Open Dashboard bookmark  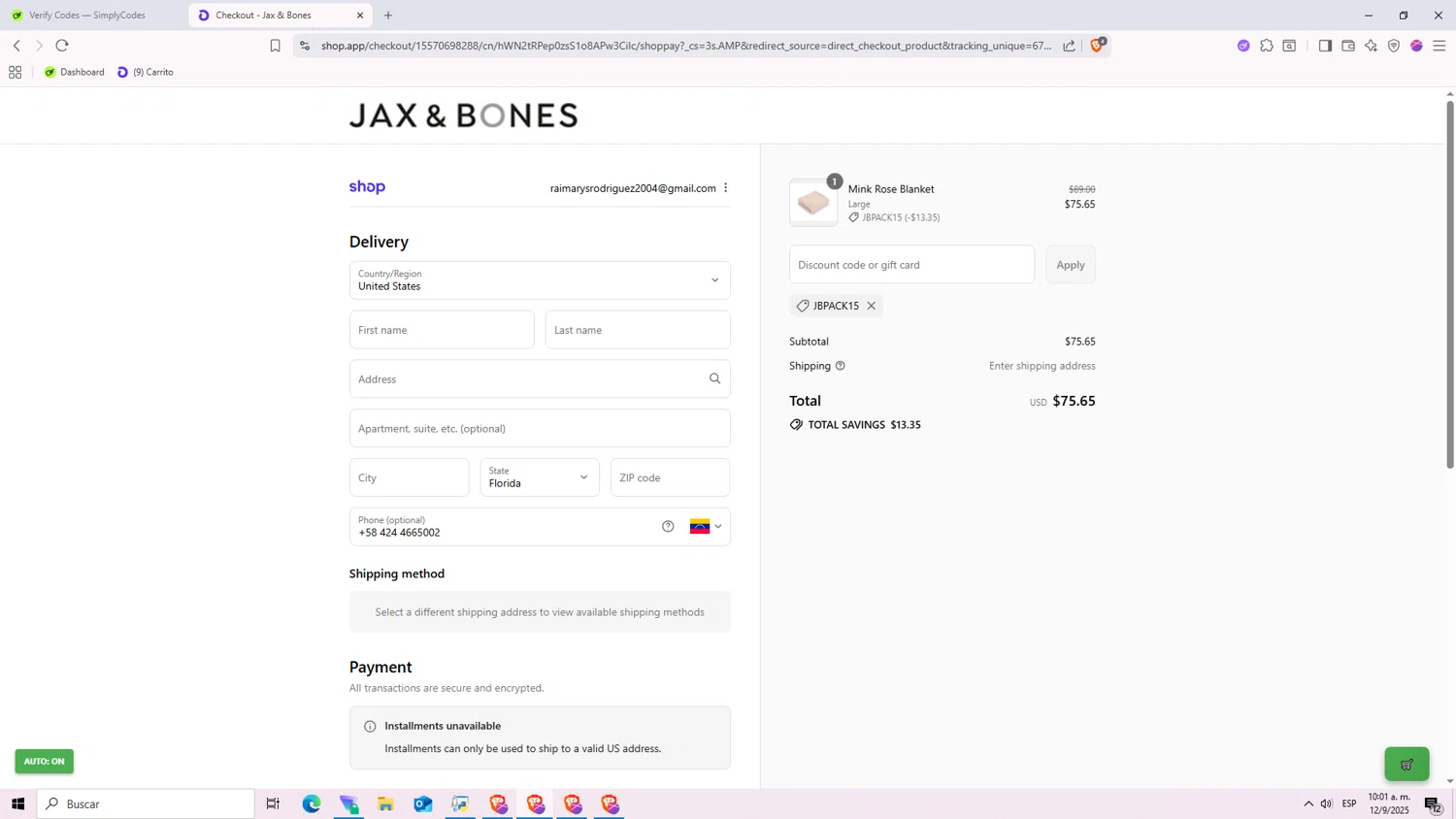tap(75, 72)
